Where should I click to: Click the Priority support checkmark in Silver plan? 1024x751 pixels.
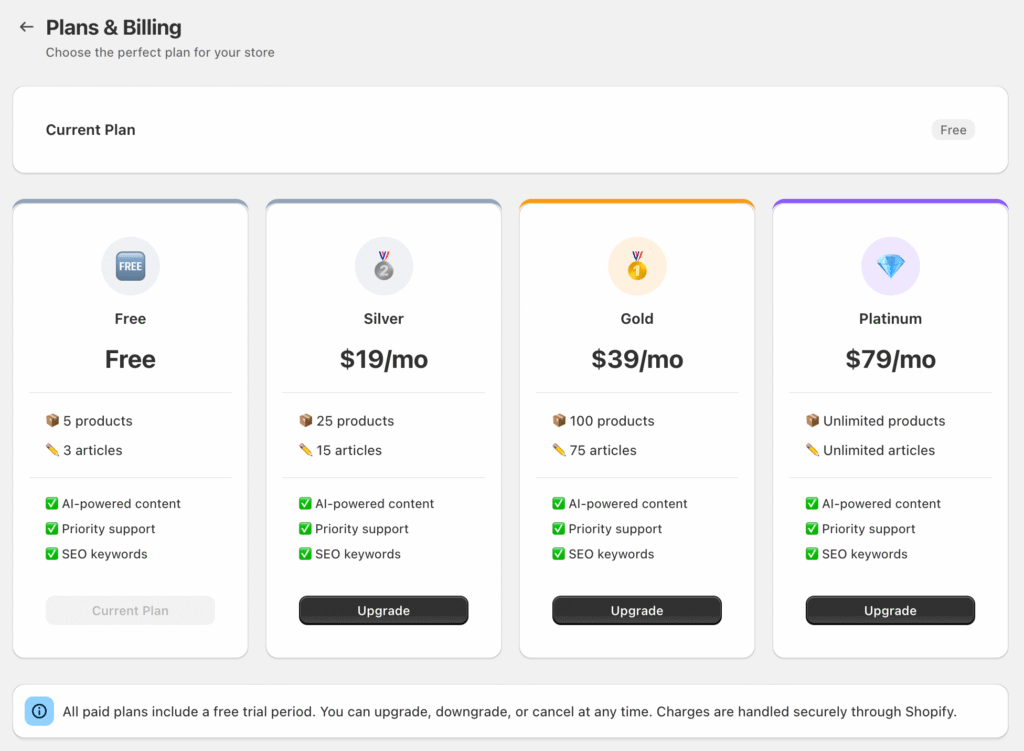pos(305,529)
